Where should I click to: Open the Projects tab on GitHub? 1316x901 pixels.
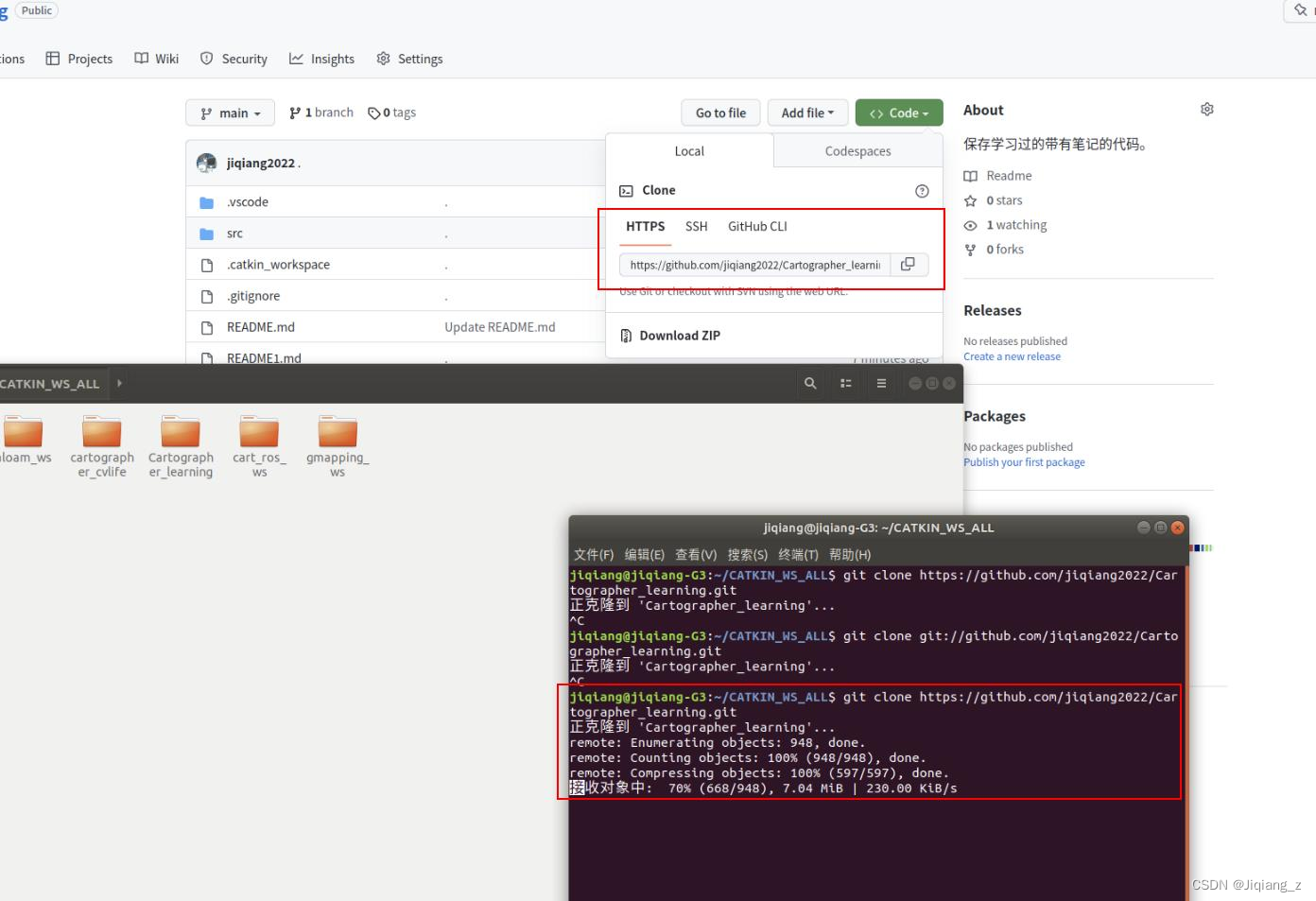79,59
